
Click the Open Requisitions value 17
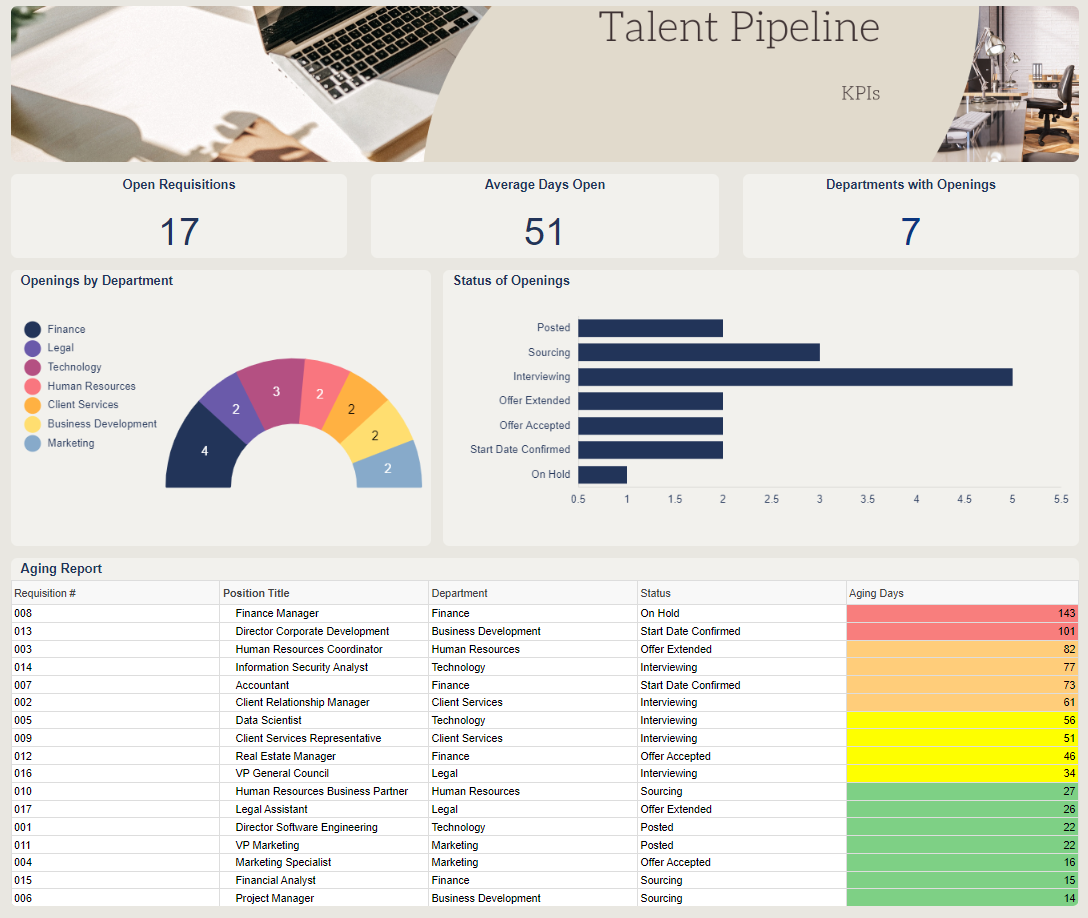point(179,232)
